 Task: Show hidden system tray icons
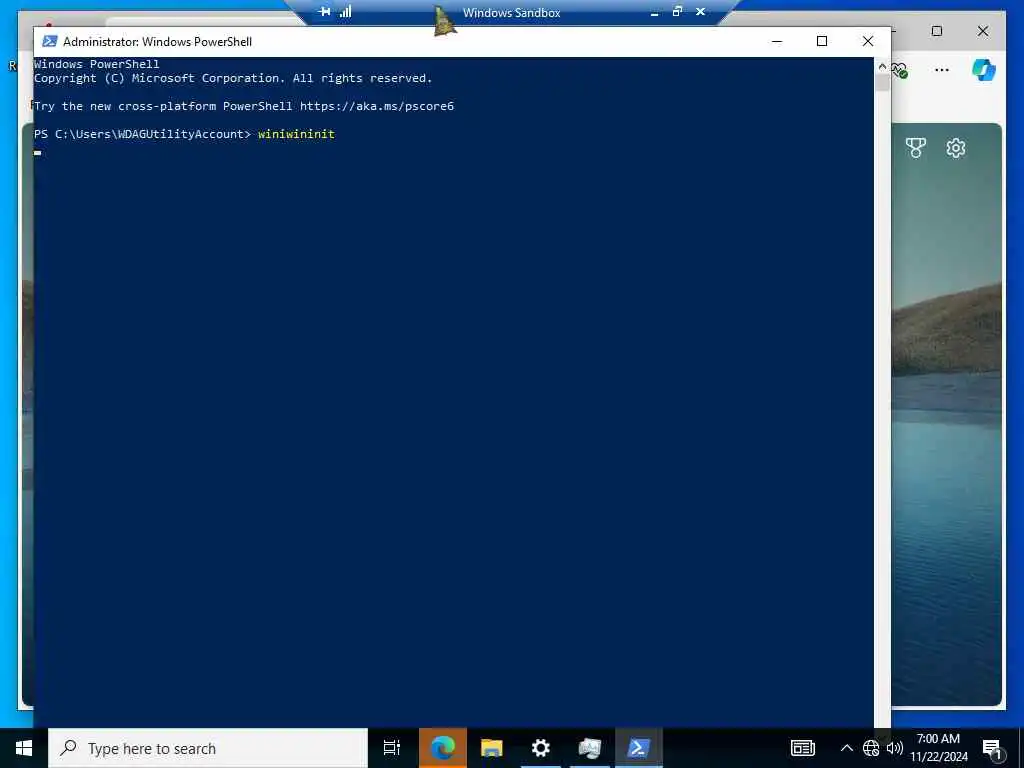(846, 748)
